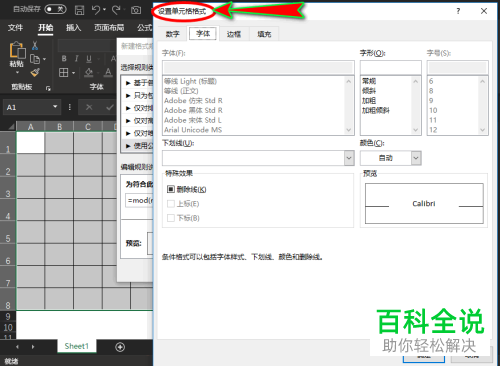Click the camera screenshot icon
This screenshot has width=500, height=366.
tap(136, 10)
